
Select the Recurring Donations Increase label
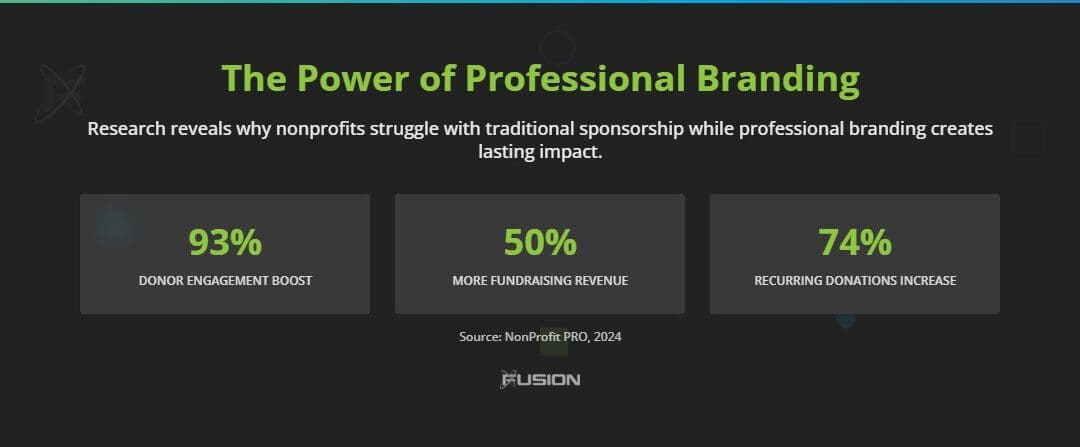pos(855,281)
